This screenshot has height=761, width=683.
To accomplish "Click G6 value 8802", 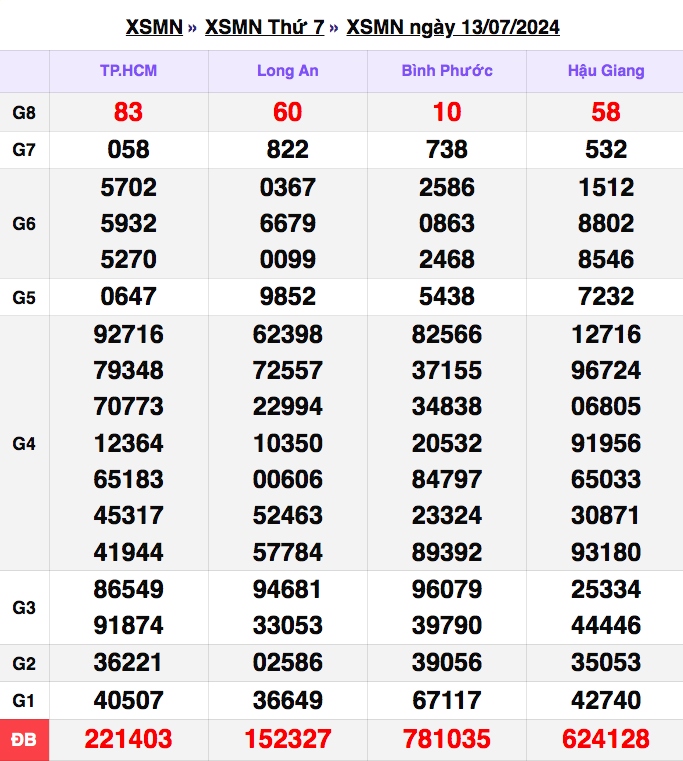I will [x=606, y=223].
